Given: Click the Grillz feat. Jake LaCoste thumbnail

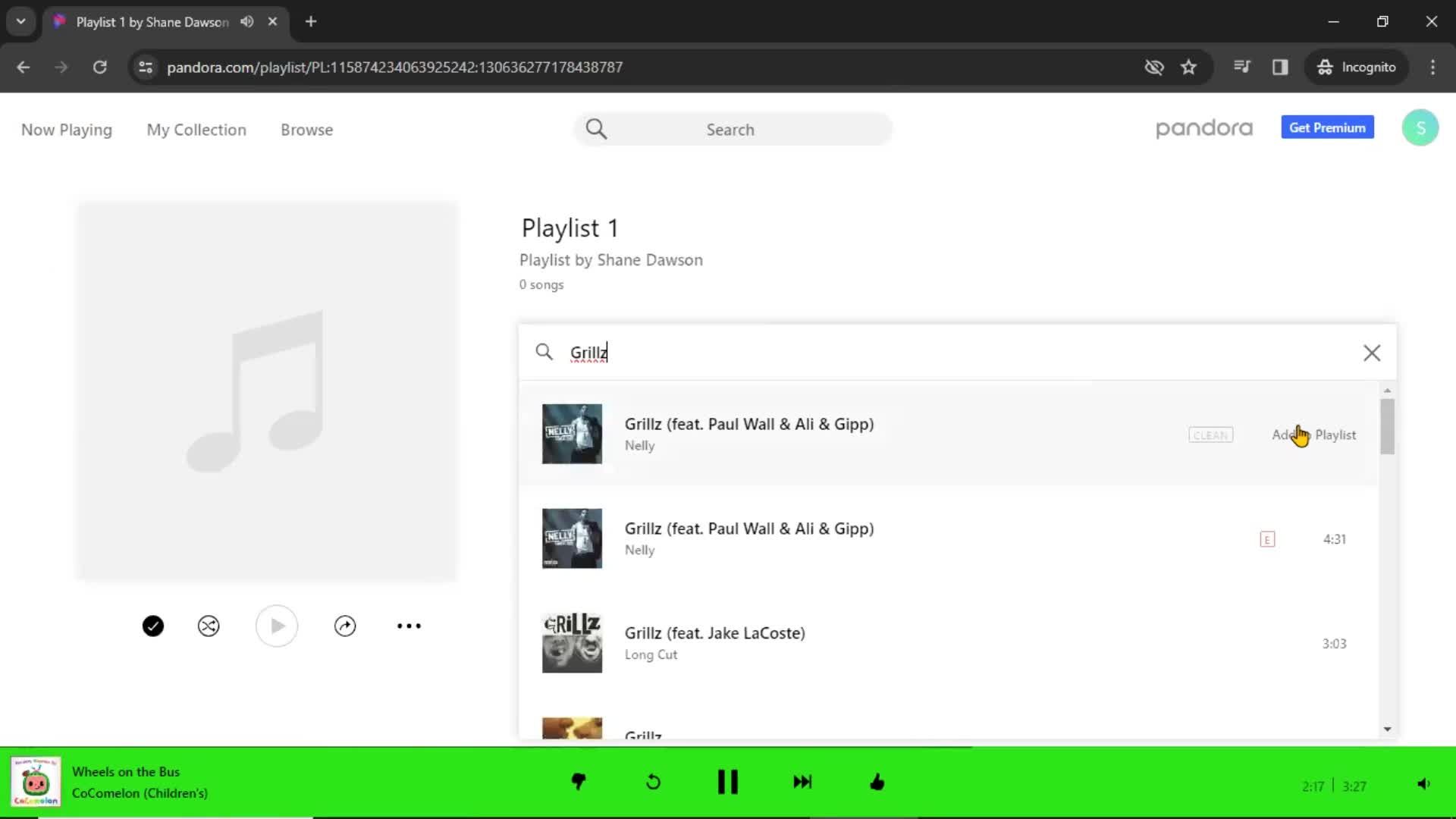Looking at the screenshot, I should pos(571,643).
